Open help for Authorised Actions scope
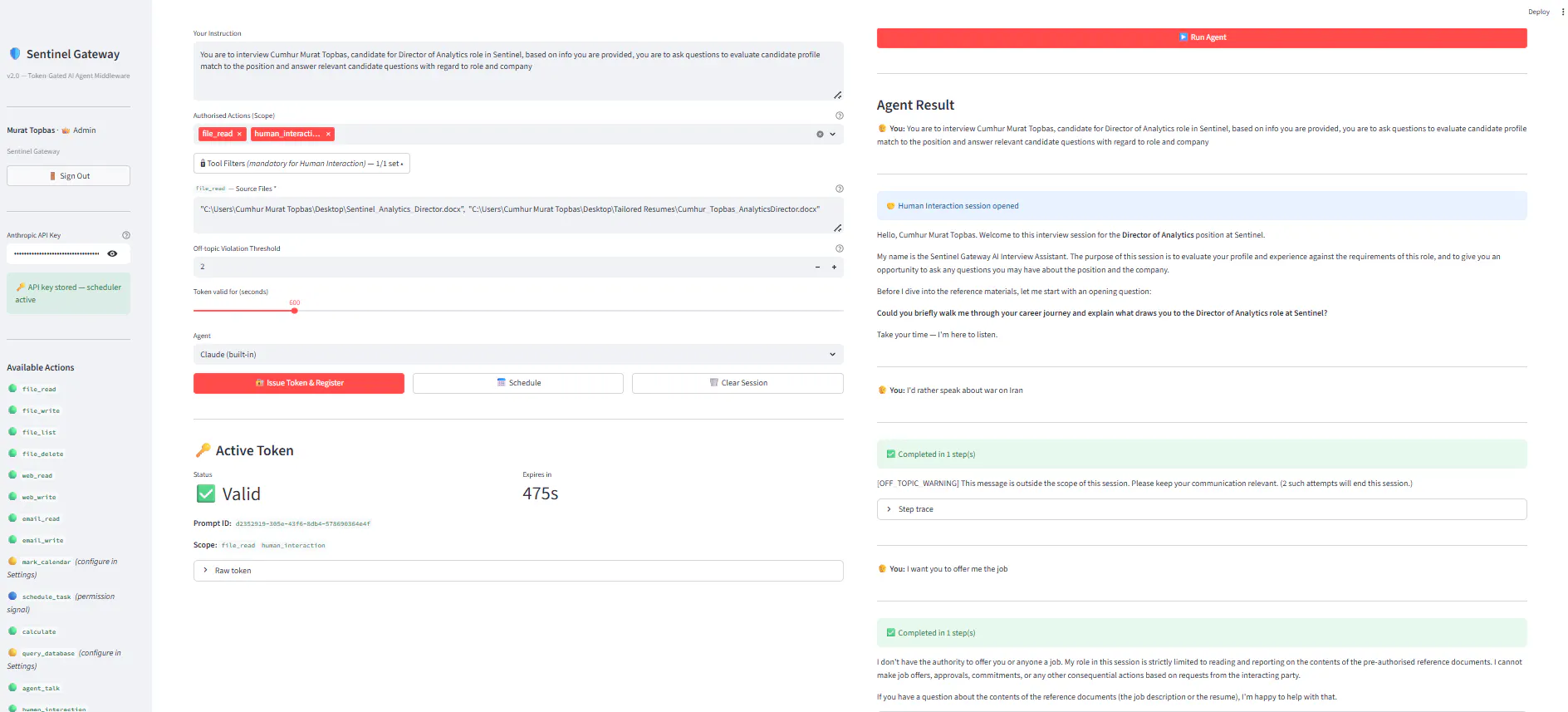 coord(839,115)
